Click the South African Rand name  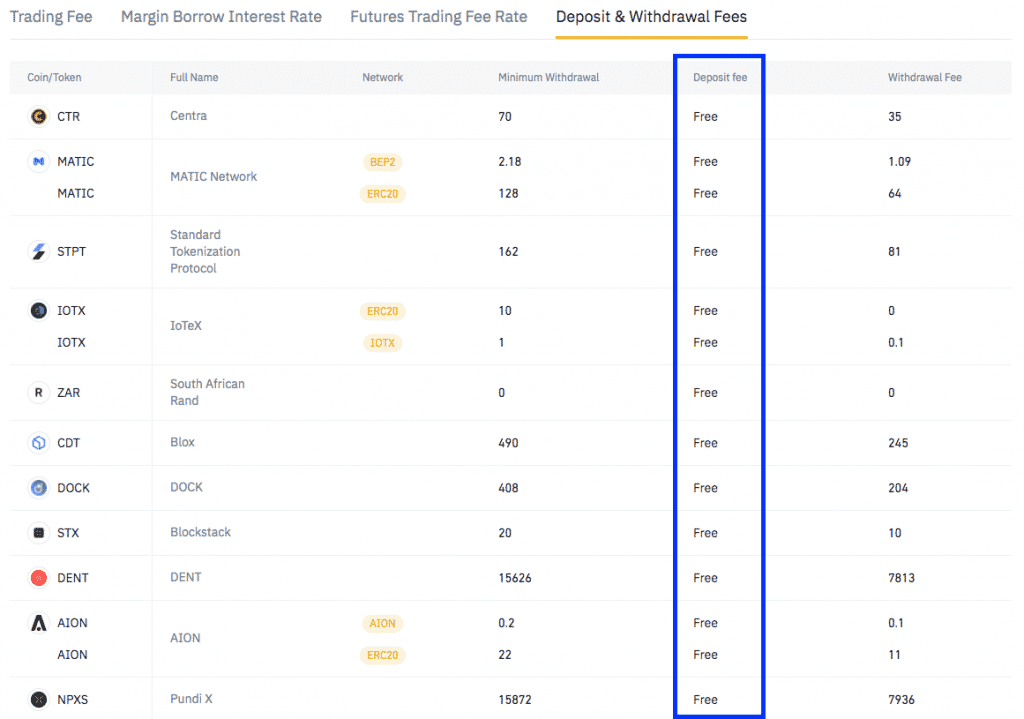[x=207, y=392]
